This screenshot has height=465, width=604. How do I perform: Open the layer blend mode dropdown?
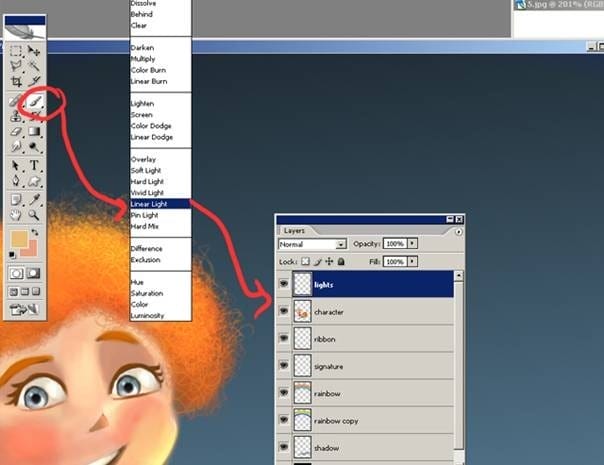click(x=312, y=244)
